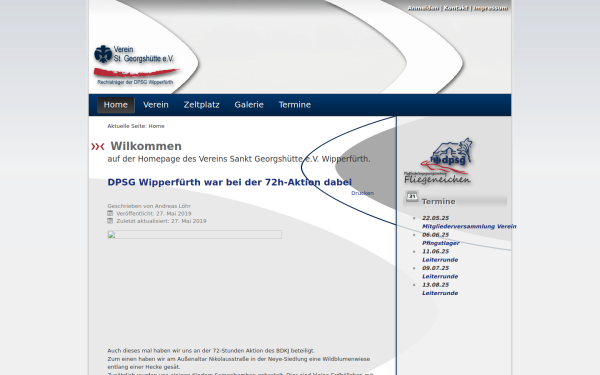Open the Mitgliederversammlung Verein event
The image size is (600, 375).
click(469, 227)
